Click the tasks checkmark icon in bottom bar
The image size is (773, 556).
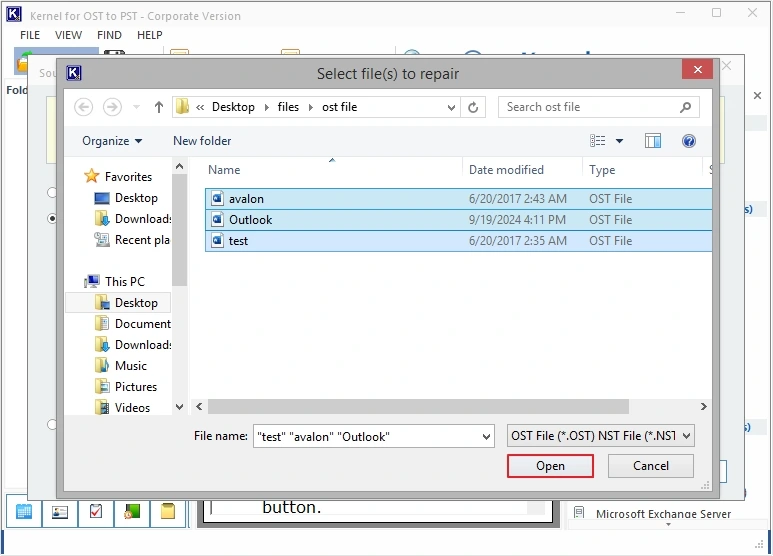(x=96, y=512)
